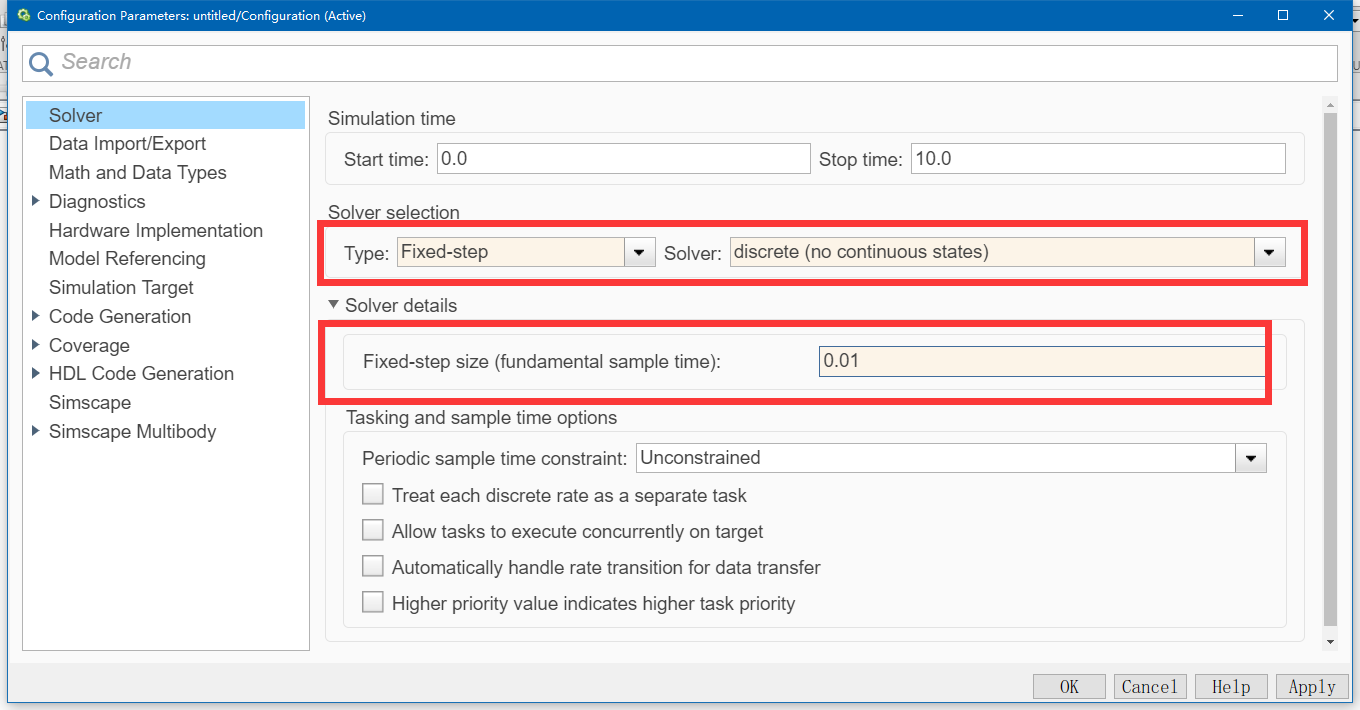Screen dimensions: 1360x710
Task: Enable "Treat each discrete rate as a separate task"
Action: pyautogui.click(x=372, y=493)
